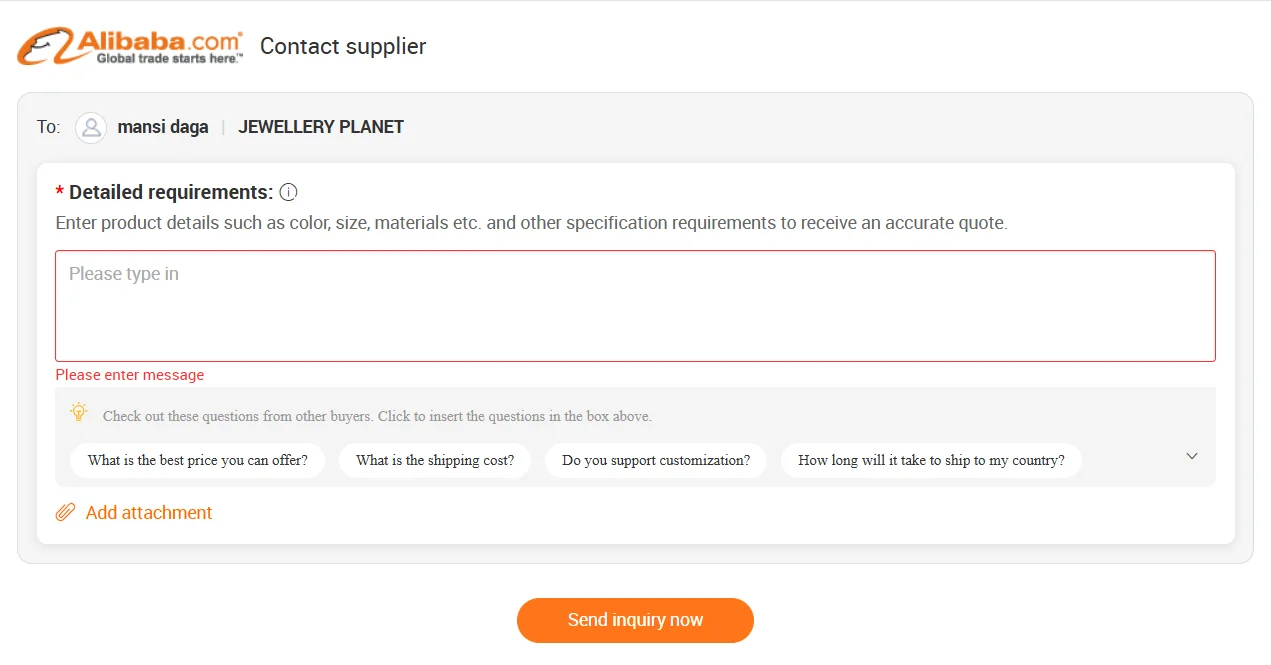
Task: Open the Add attachment link
Action: [149, 512]
